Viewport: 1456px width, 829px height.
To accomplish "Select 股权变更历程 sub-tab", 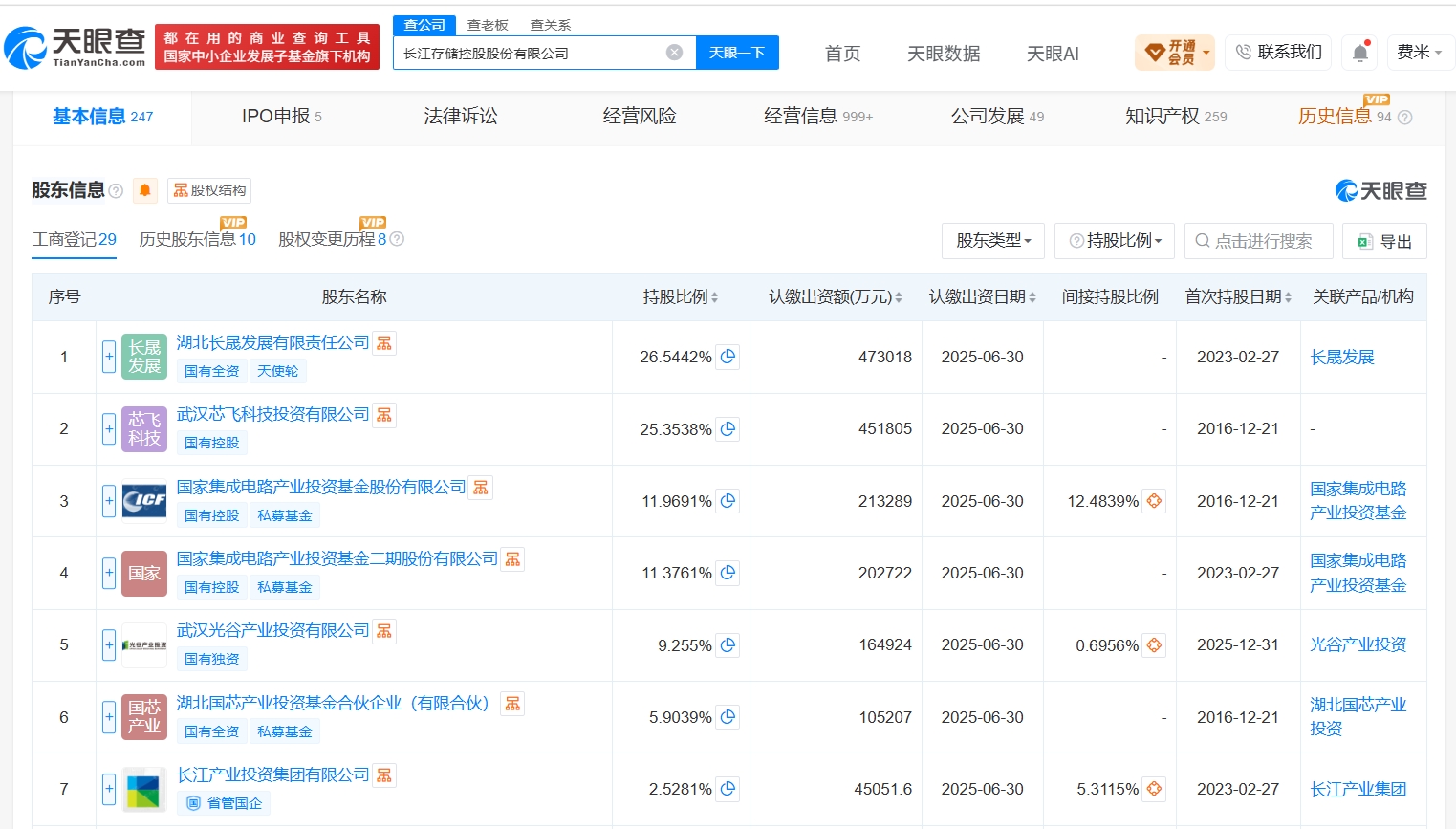I will [x=333, y=239].
